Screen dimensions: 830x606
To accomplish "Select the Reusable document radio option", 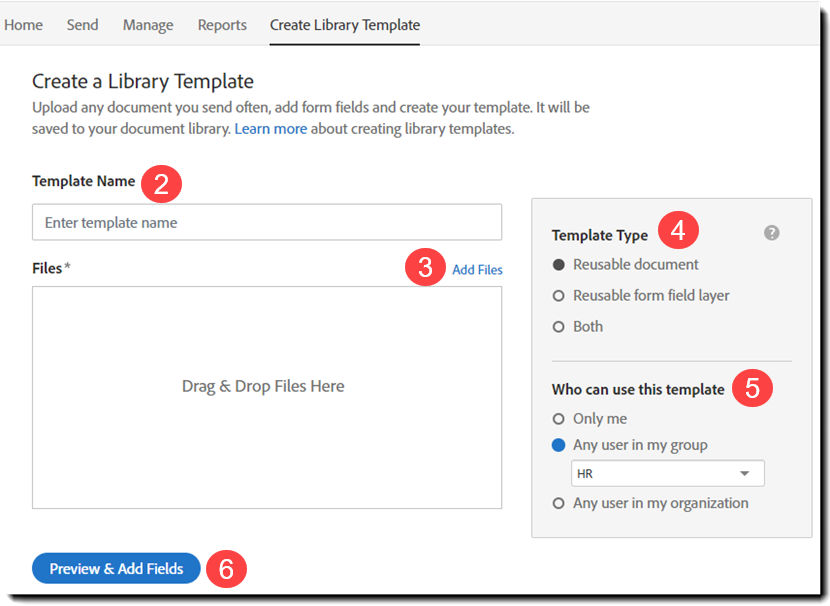I will click(559, 265).
